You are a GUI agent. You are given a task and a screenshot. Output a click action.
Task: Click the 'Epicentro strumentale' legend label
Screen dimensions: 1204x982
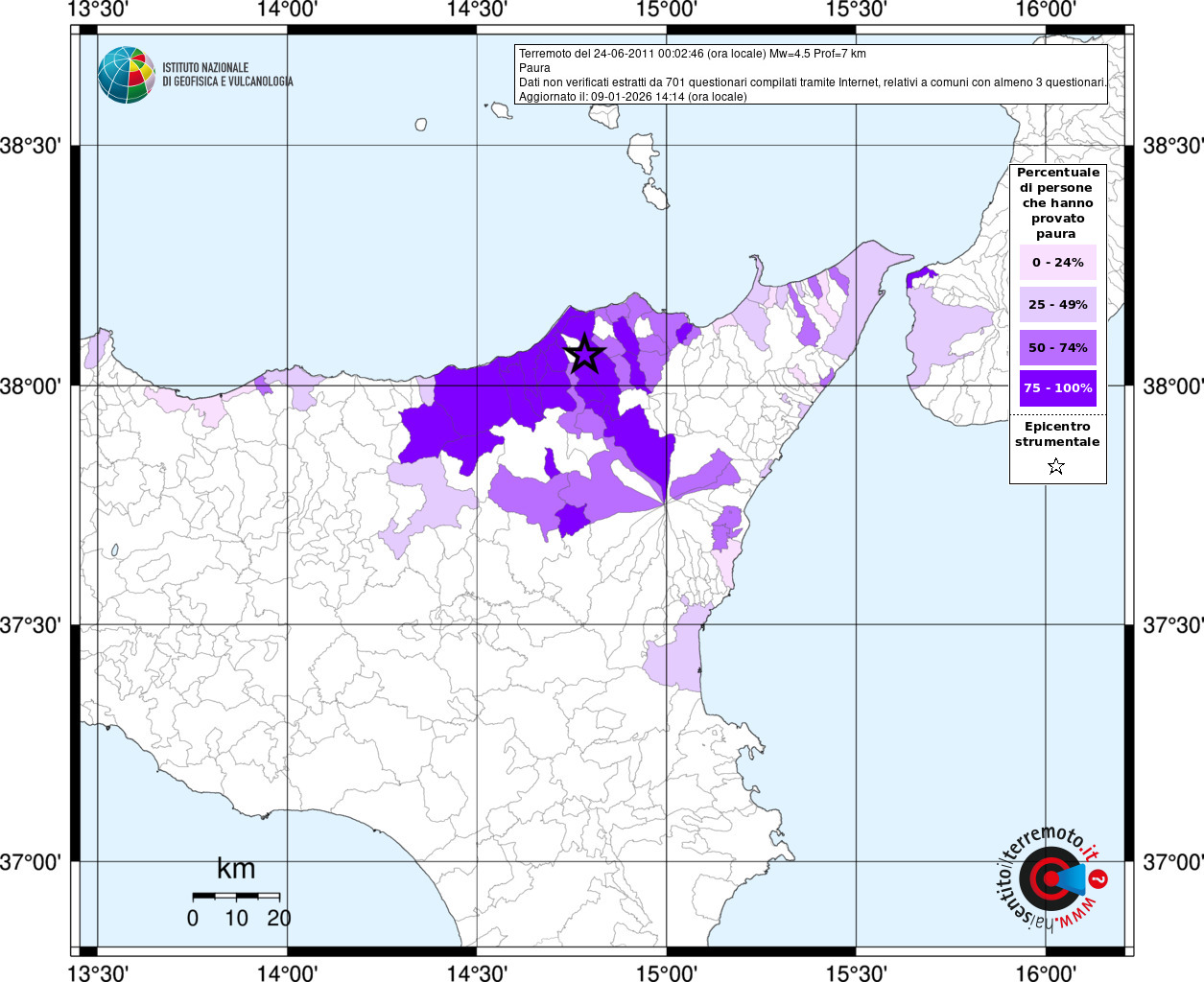[1057, 434]
